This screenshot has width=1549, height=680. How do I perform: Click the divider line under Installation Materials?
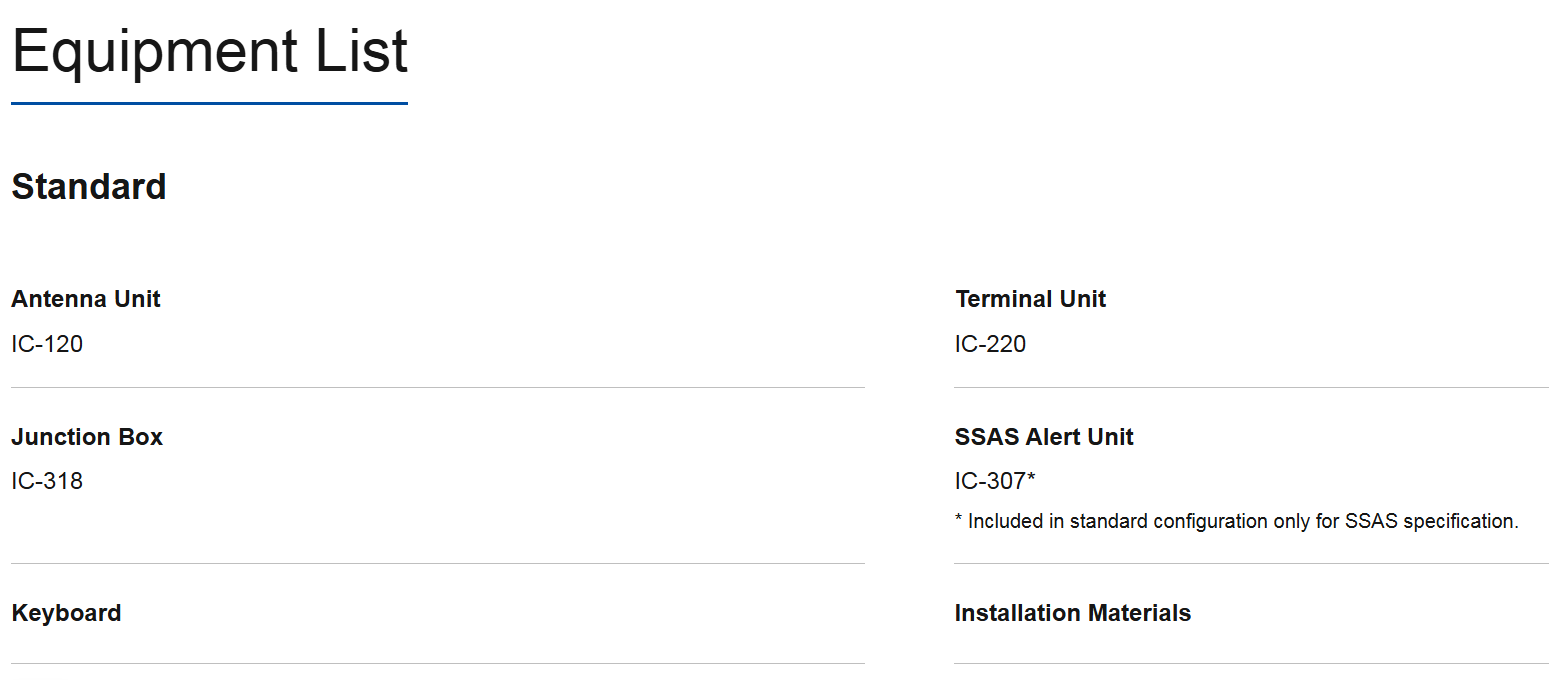1250,663
